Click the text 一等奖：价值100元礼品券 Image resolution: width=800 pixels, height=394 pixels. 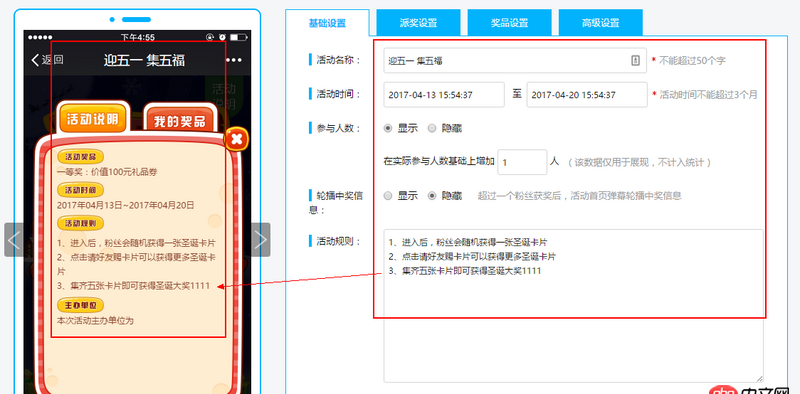pyautogui.click(x=107, y=173)
